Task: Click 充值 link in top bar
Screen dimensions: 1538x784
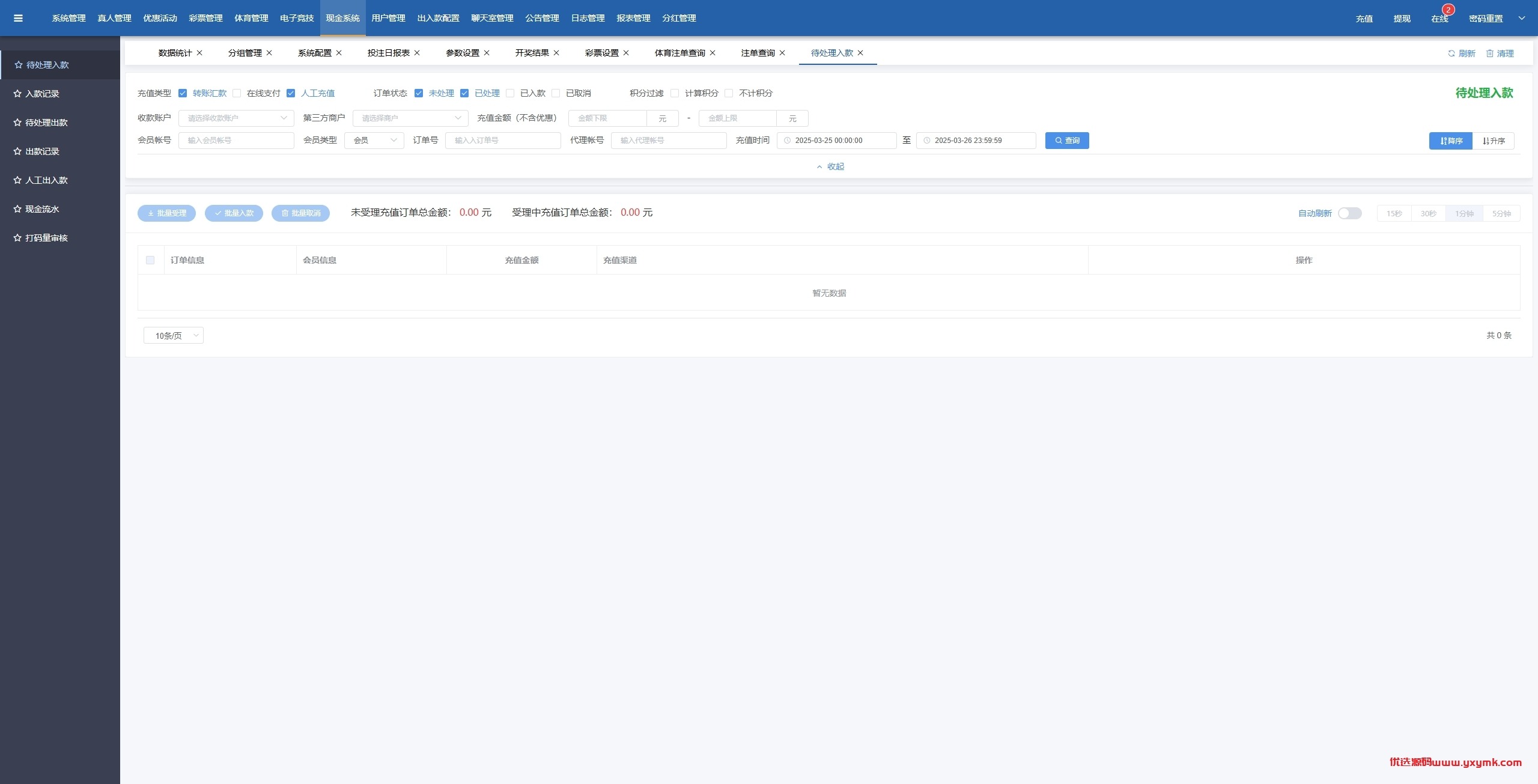Action: [x=1364, y=19]
